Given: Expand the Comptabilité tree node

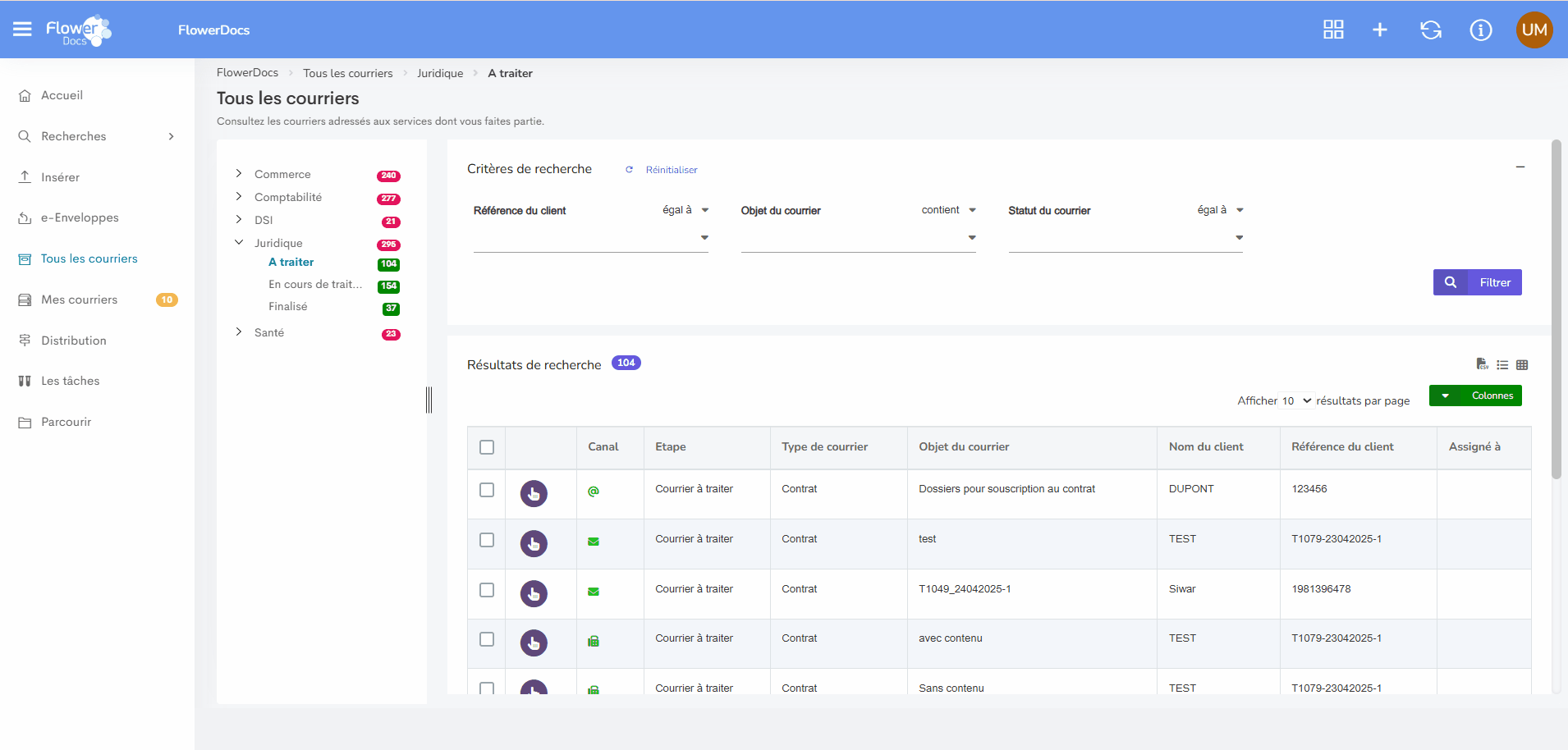Looking at the screenshot, I should click(239, 196).
